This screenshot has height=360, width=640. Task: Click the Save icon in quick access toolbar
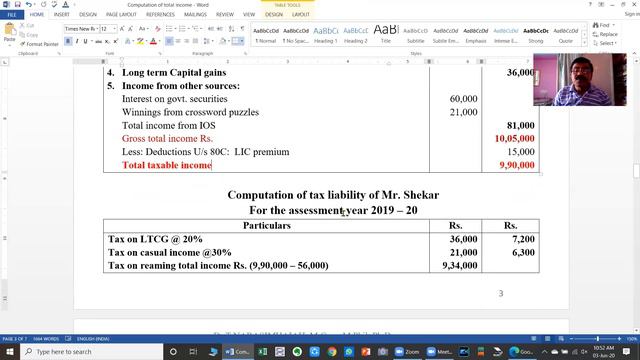point(18,4)
